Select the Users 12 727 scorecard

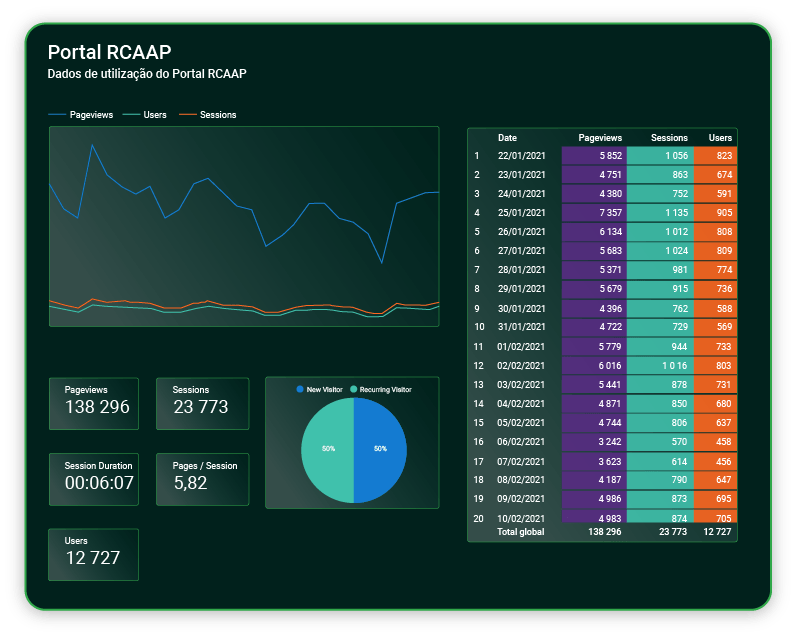(x=94, y=555)
